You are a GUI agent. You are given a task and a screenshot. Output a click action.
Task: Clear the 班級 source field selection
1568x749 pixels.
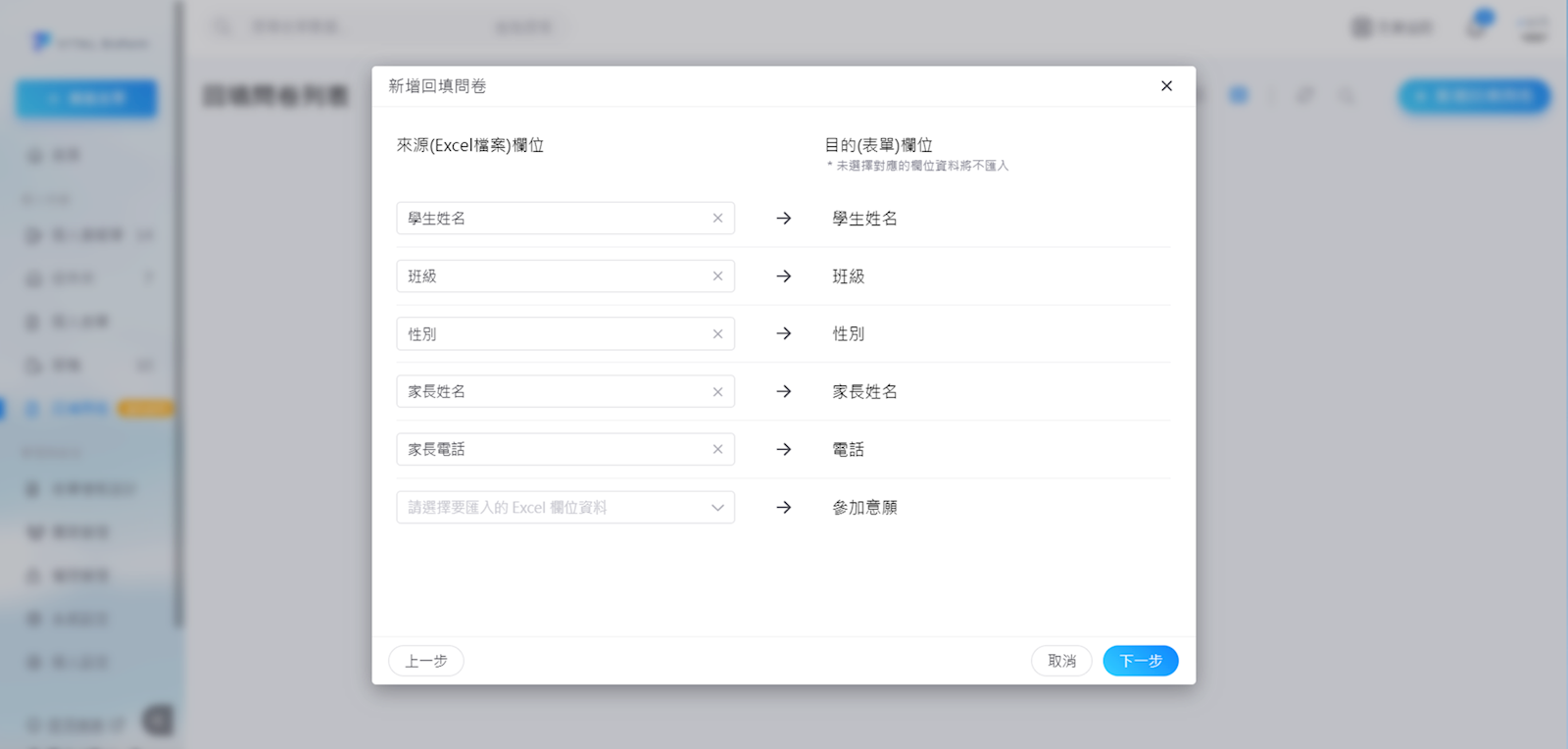[x=717, y=276]
